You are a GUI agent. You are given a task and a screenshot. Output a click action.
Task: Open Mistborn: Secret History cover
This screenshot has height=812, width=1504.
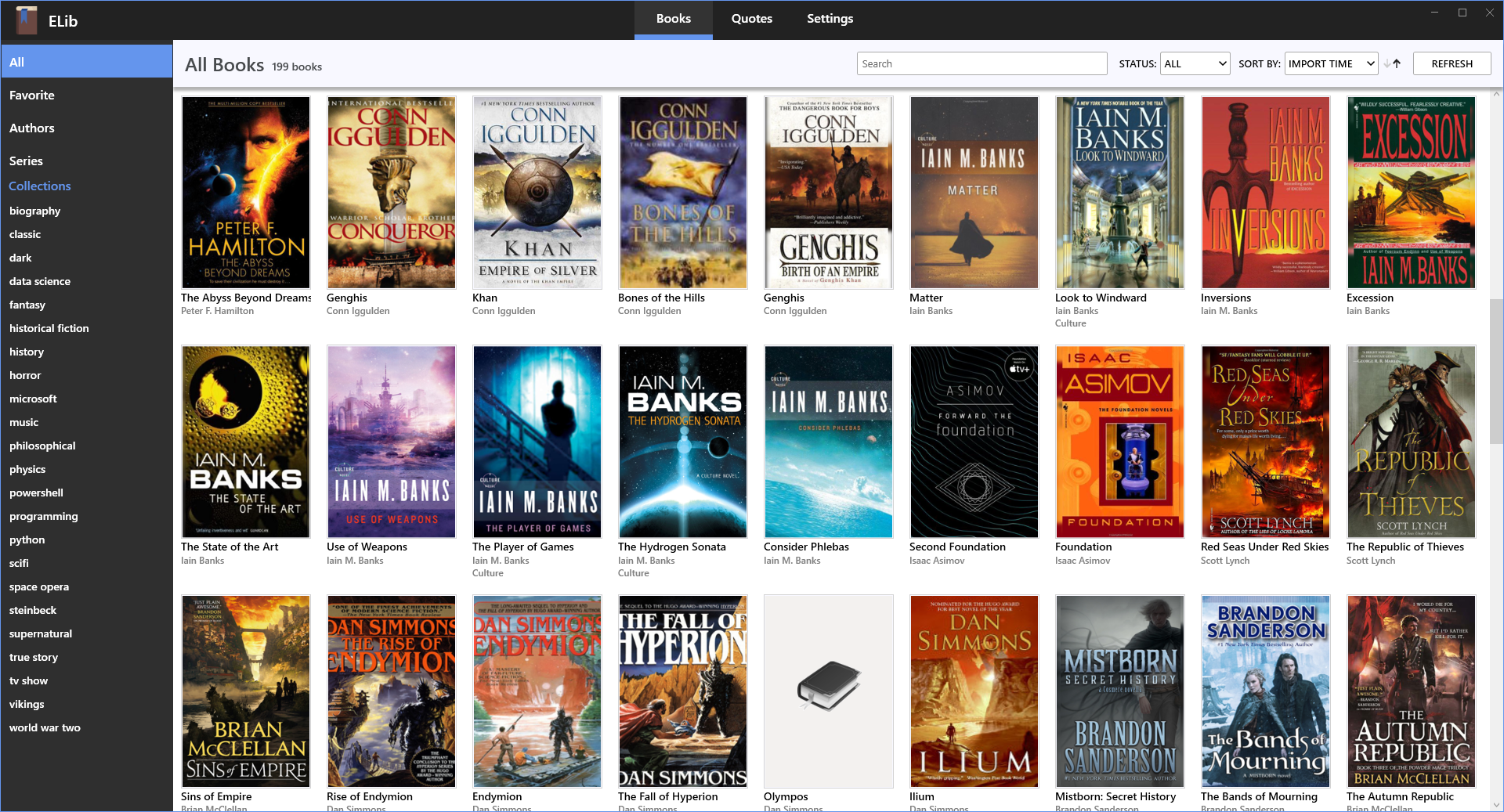click(1120, 691)
